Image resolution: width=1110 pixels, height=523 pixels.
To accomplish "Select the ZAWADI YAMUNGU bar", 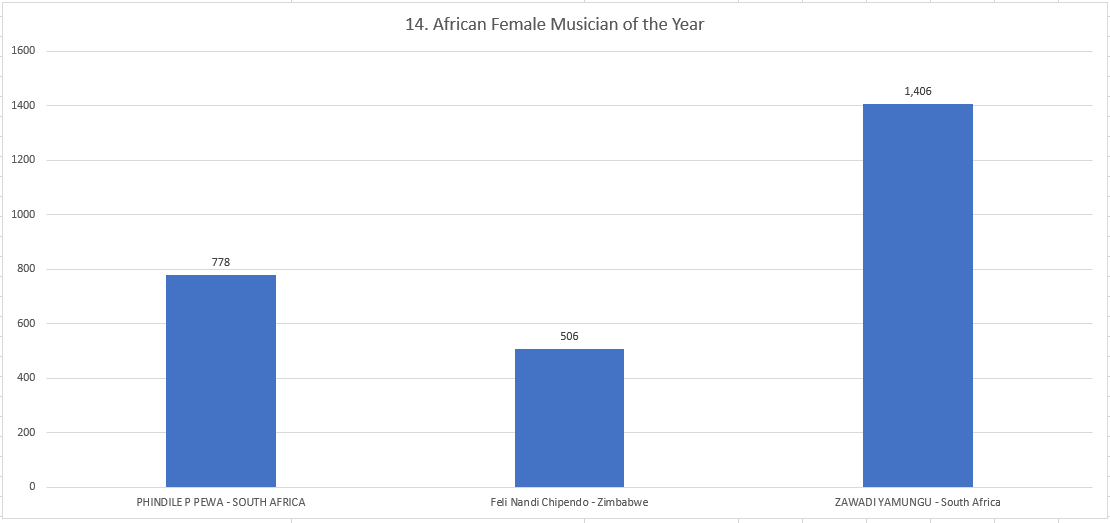I will click(917, 296).
